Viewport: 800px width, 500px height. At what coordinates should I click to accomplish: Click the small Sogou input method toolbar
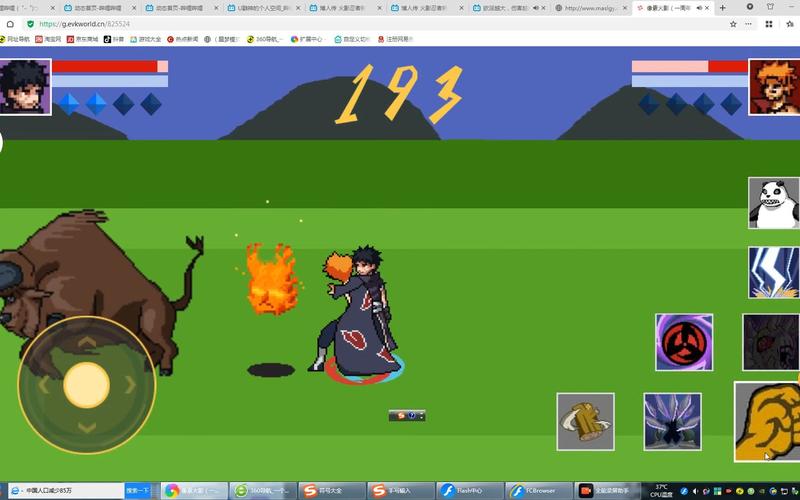click(x=407, y=416)
